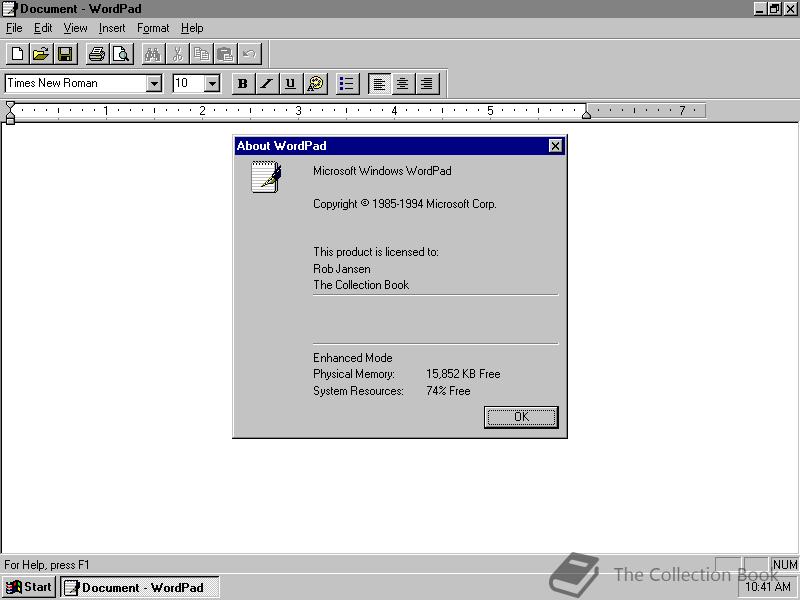Click the Find binoculars icon
The width and height of the screenshot is (800, 600).
click(x=153, y=54)
